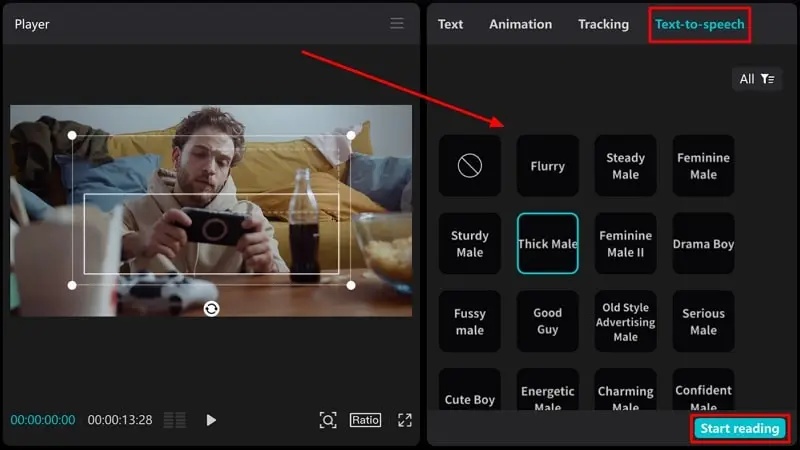Pick the Drama Boy voice
The height and width of the screenshot is (450, 800).
(x=703, y=244)
